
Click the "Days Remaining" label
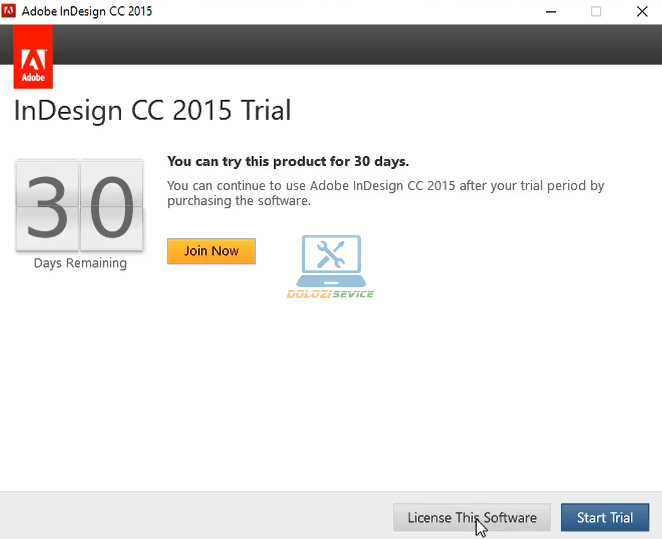click(80, 263)
